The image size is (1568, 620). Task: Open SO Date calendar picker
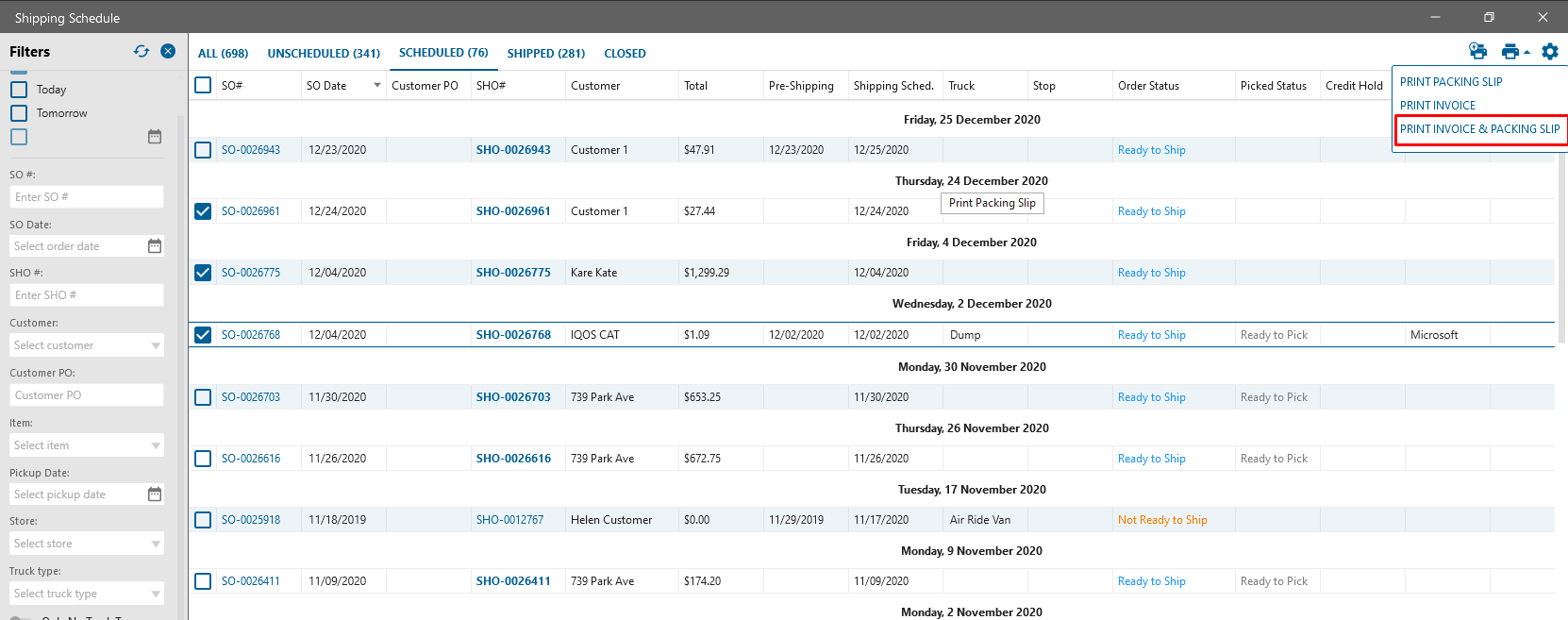pyautogui.click(x=155, y=246)
